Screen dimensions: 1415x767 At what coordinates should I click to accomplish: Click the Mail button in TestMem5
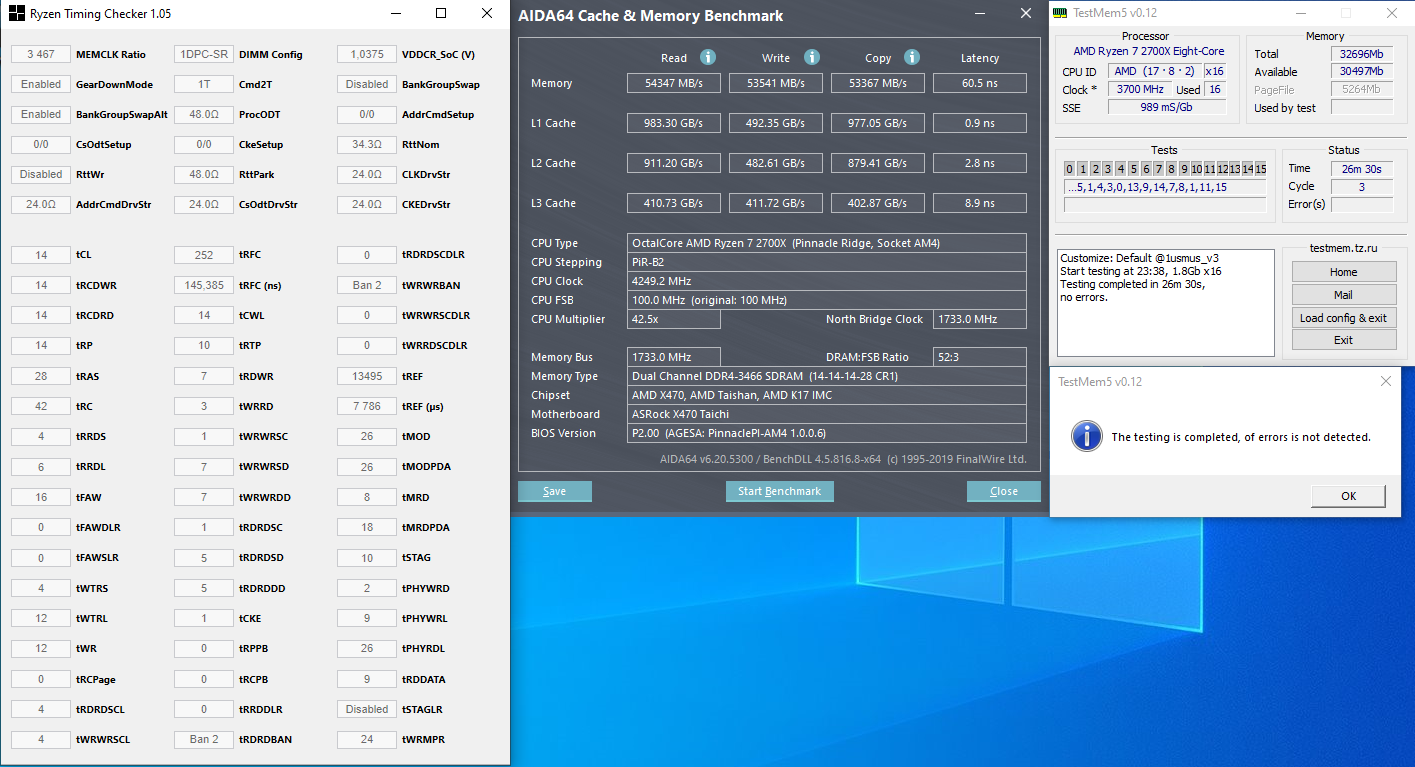pos(1344,295)
